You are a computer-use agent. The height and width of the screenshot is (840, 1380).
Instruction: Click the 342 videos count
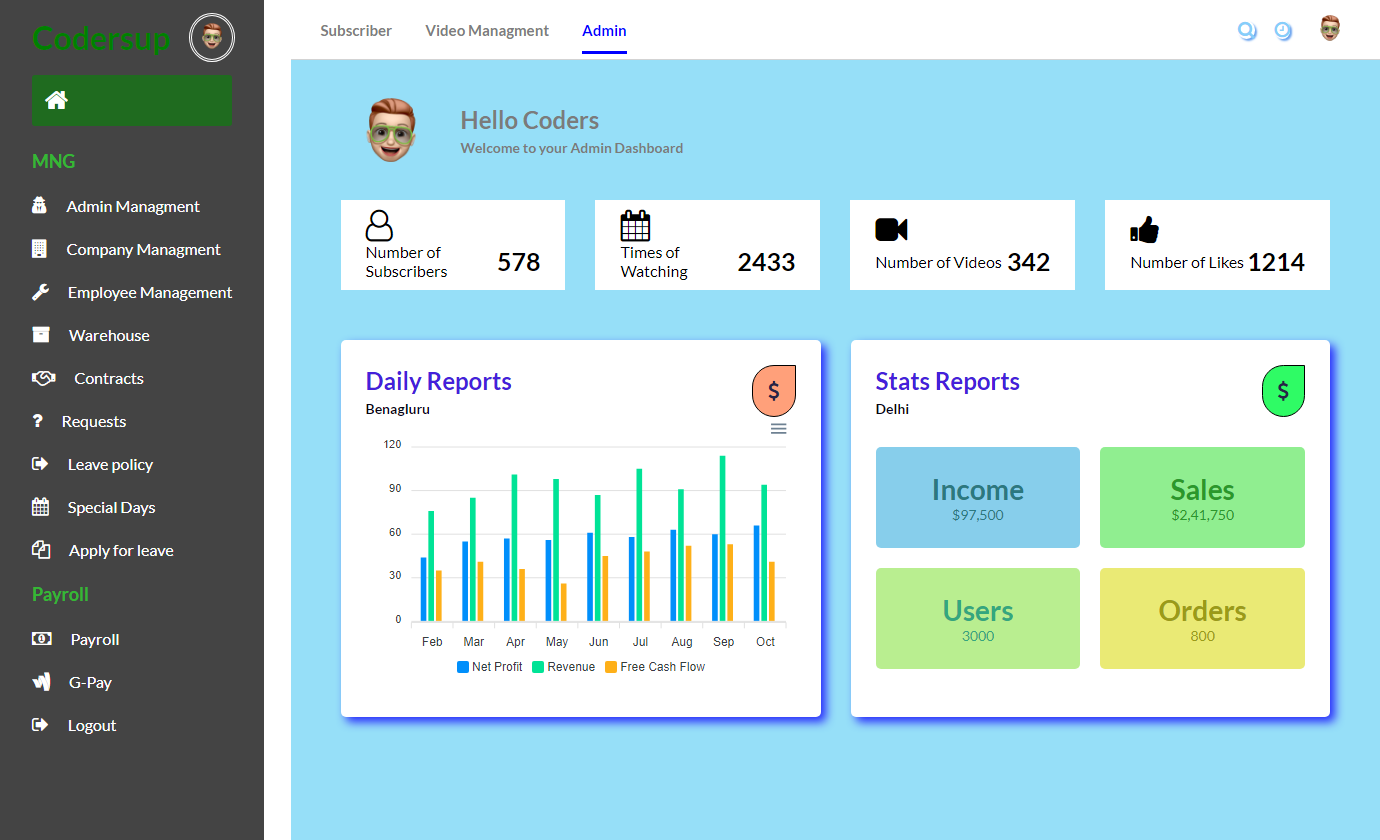1028,262
